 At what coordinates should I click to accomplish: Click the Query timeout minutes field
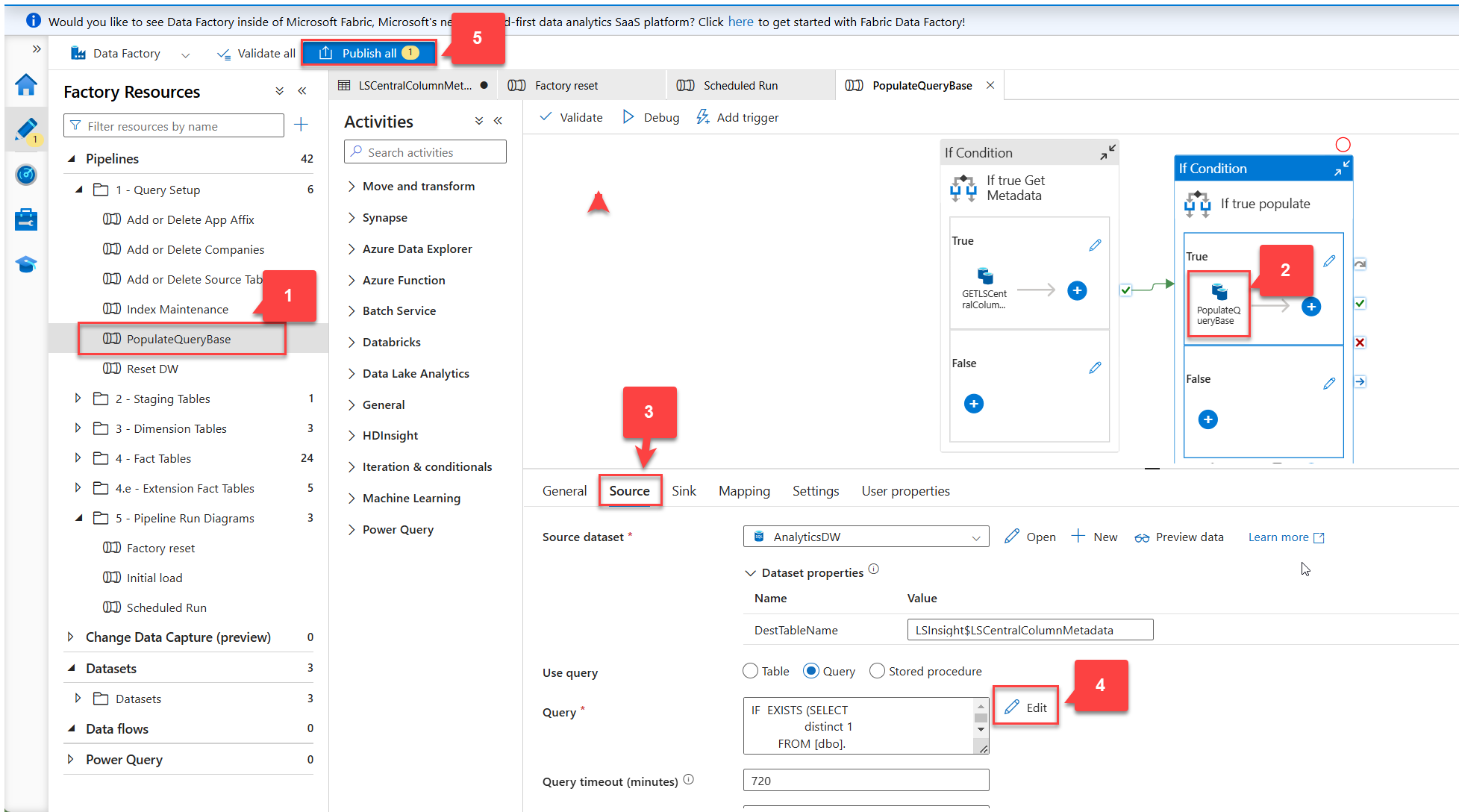tap(866, 781)
